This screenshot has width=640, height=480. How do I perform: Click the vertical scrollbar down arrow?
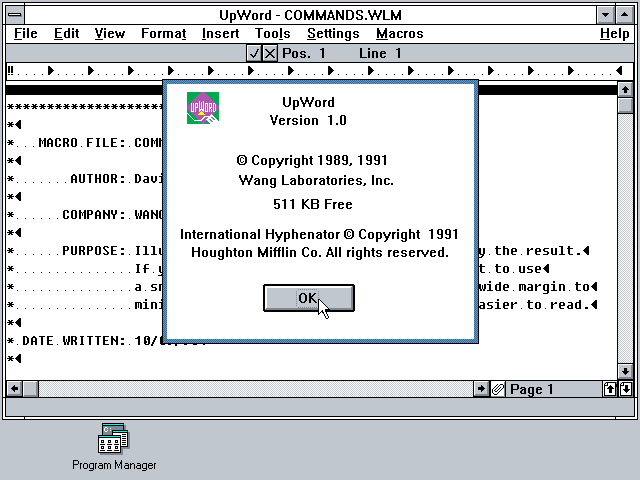625,371
